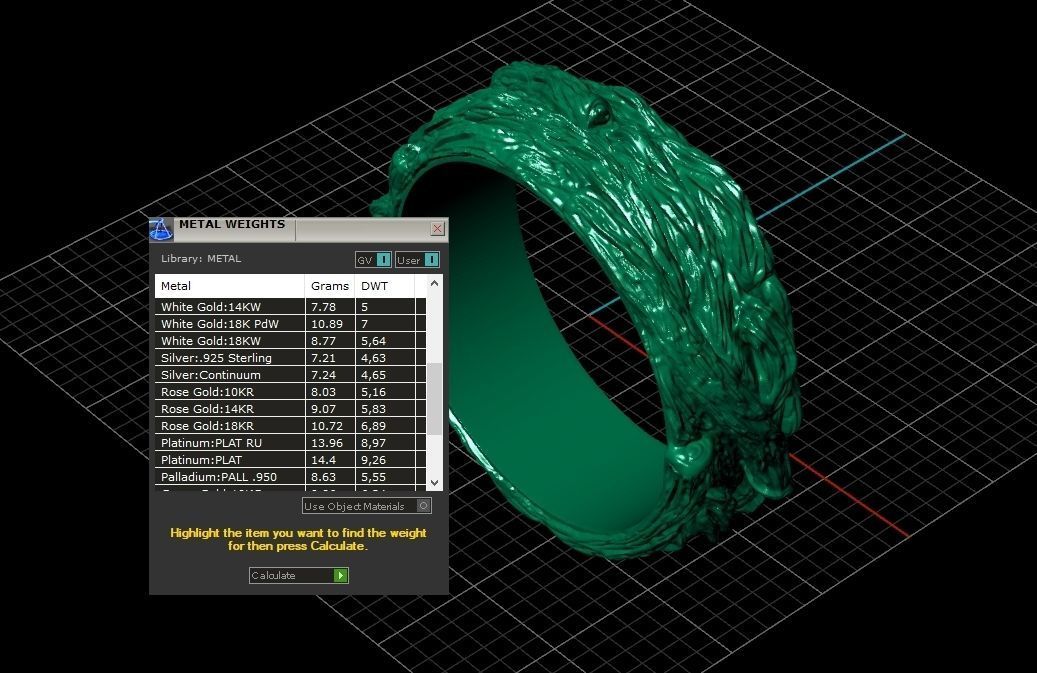Image resolution: width=1037 pixels, height=673 pixels.
Task: Select the White Gold:14KW row
Action: (290, 307)
